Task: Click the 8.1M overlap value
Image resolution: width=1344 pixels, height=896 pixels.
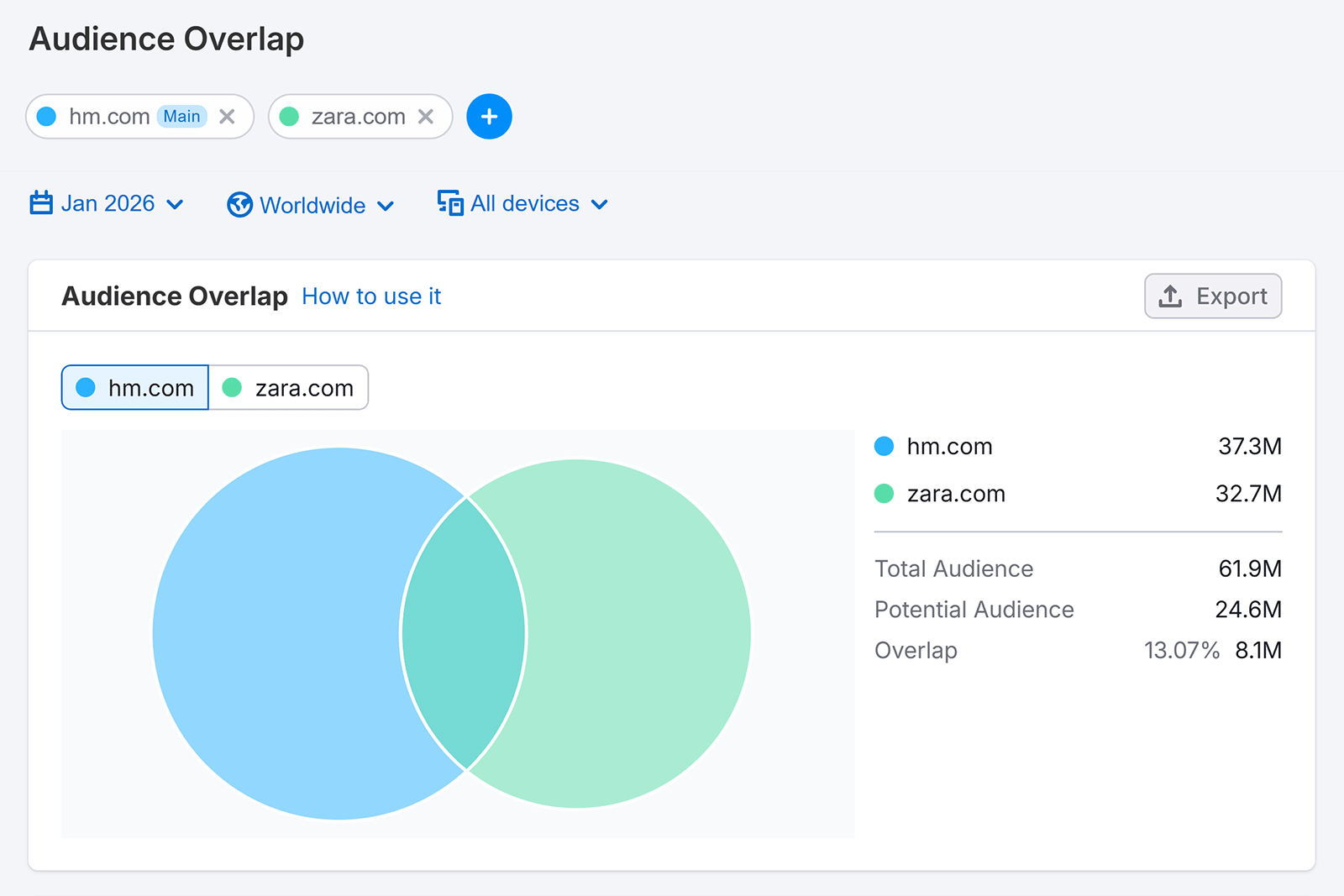Action: (1258, 651)
